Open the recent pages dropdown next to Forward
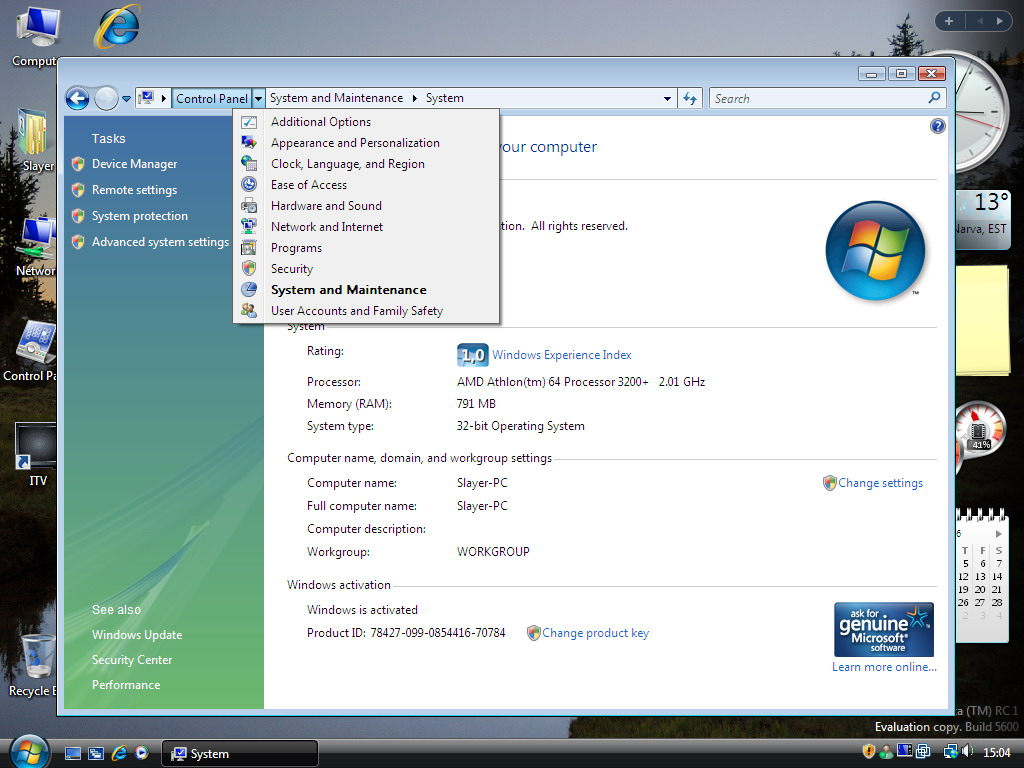 127,99
